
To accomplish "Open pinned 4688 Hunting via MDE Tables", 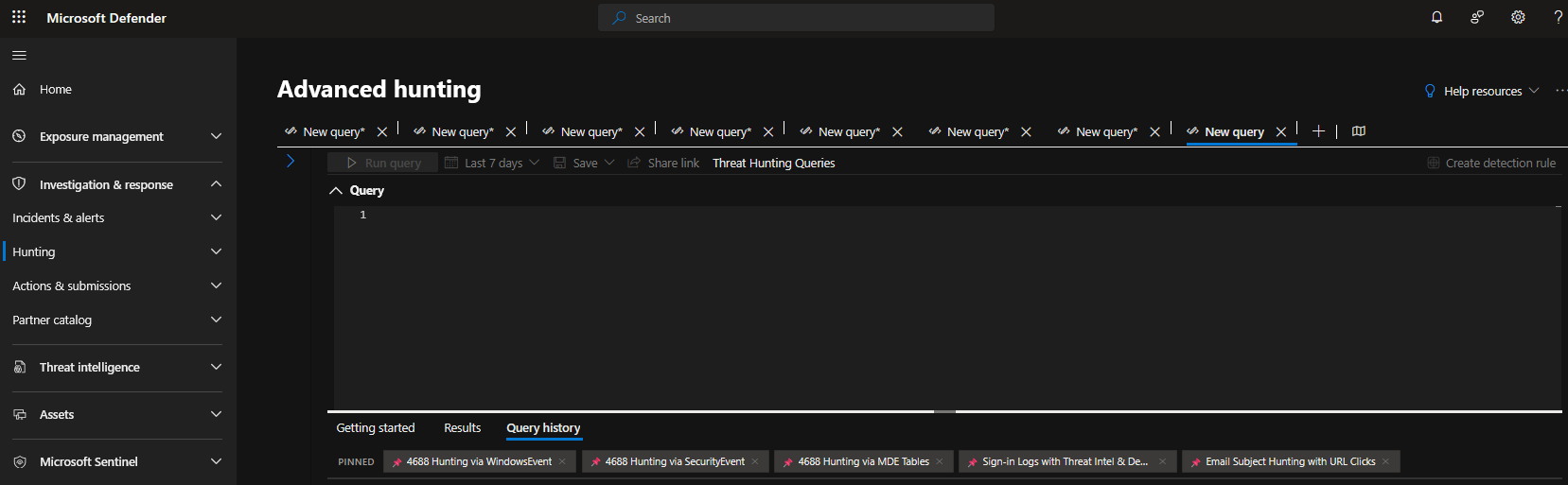I will click(863, 461).
